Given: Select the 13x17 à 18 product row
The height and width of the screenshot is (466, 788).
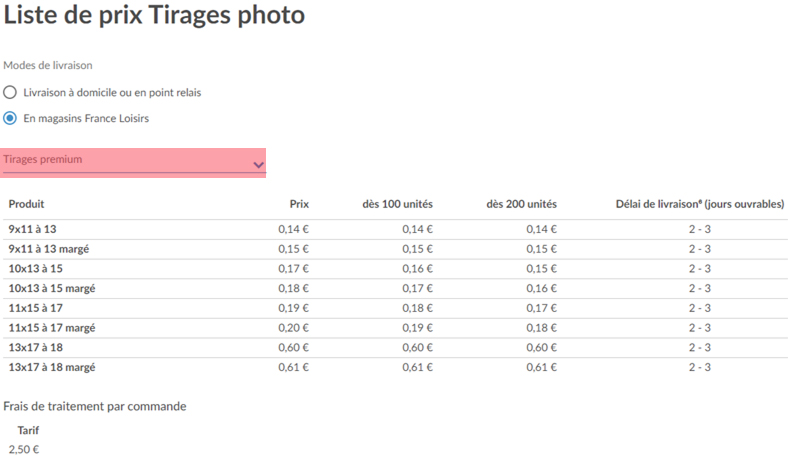Looking at the screenshot, I should pyautogui.click(x=394, y=347).
